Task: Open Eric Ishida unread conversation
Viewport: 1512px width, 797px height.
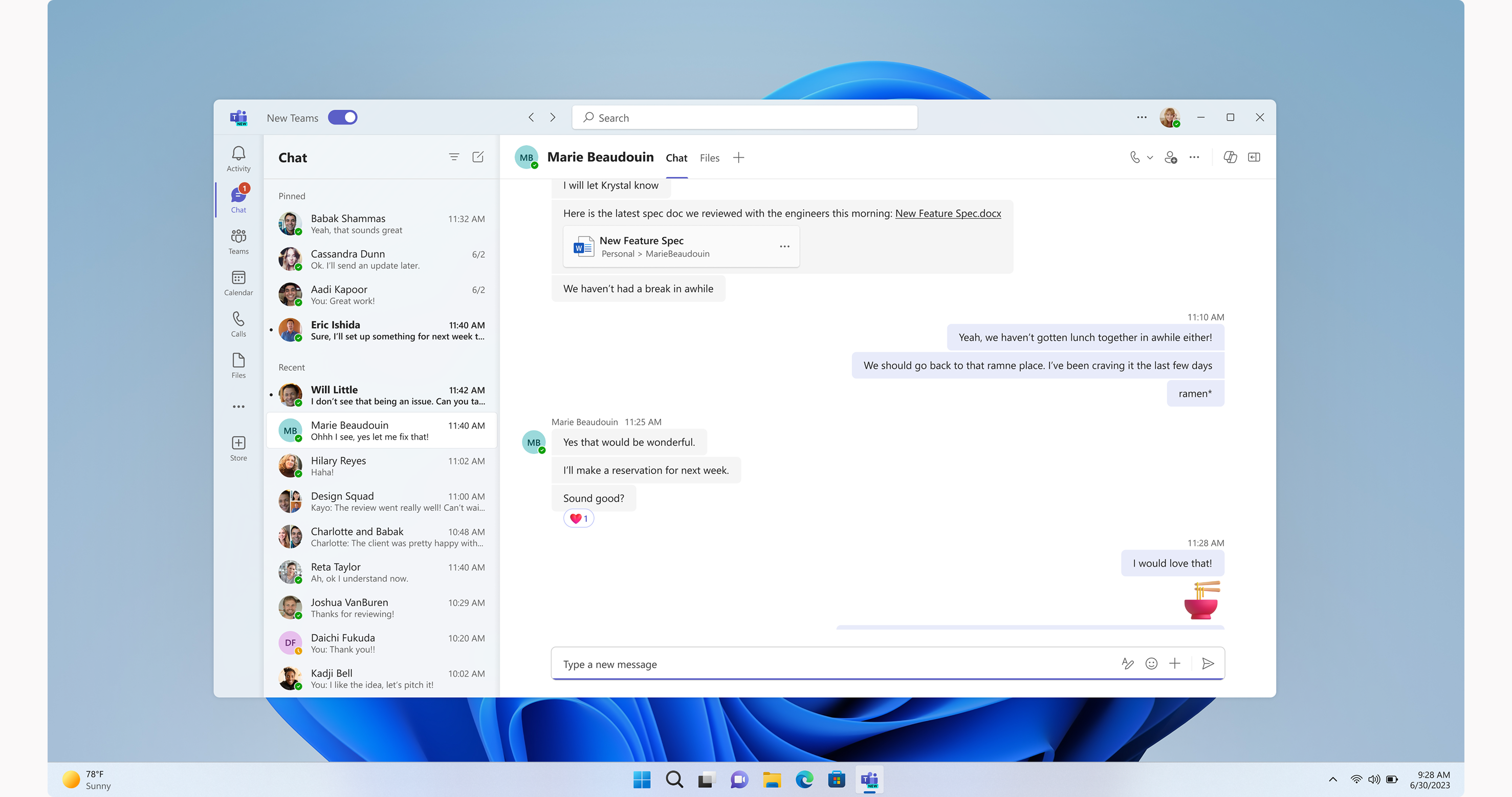Action: 382,330
